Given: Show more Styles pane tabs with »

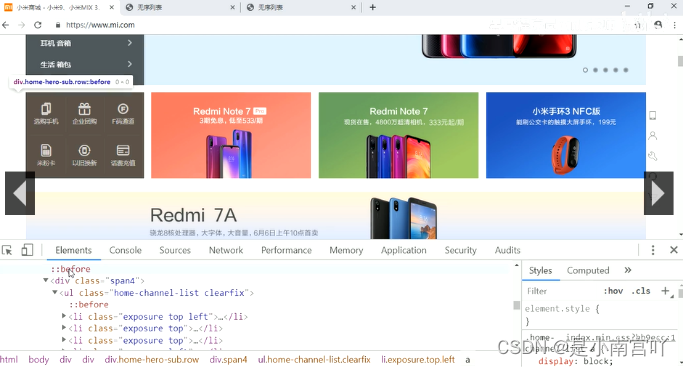Looking at the screenshot, I should point(628,270).
